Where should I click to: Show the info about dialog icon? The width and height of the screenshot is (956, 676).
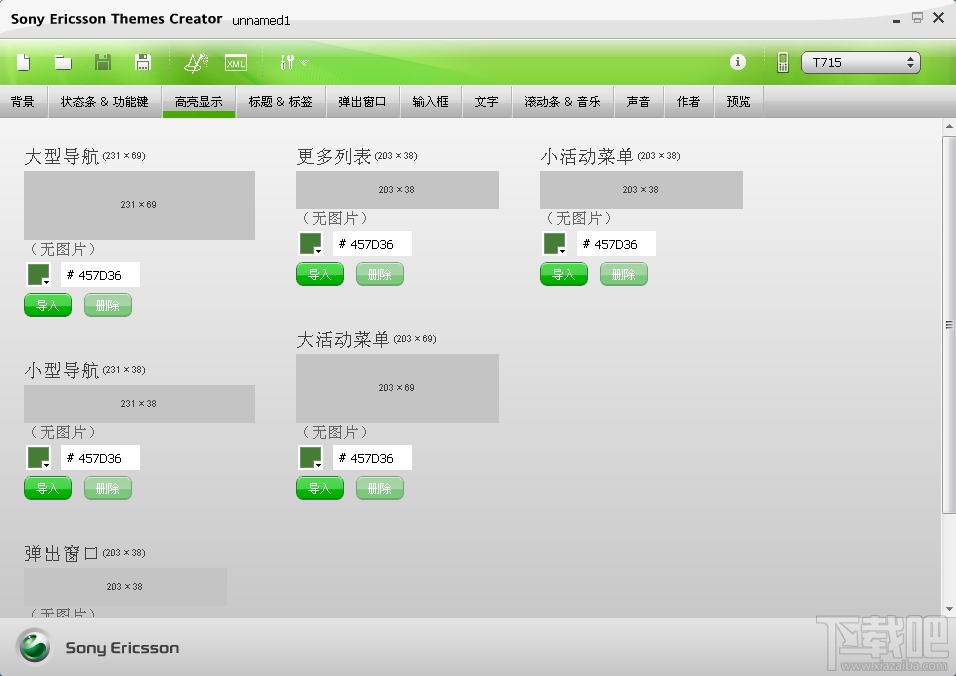coord(738,62)
